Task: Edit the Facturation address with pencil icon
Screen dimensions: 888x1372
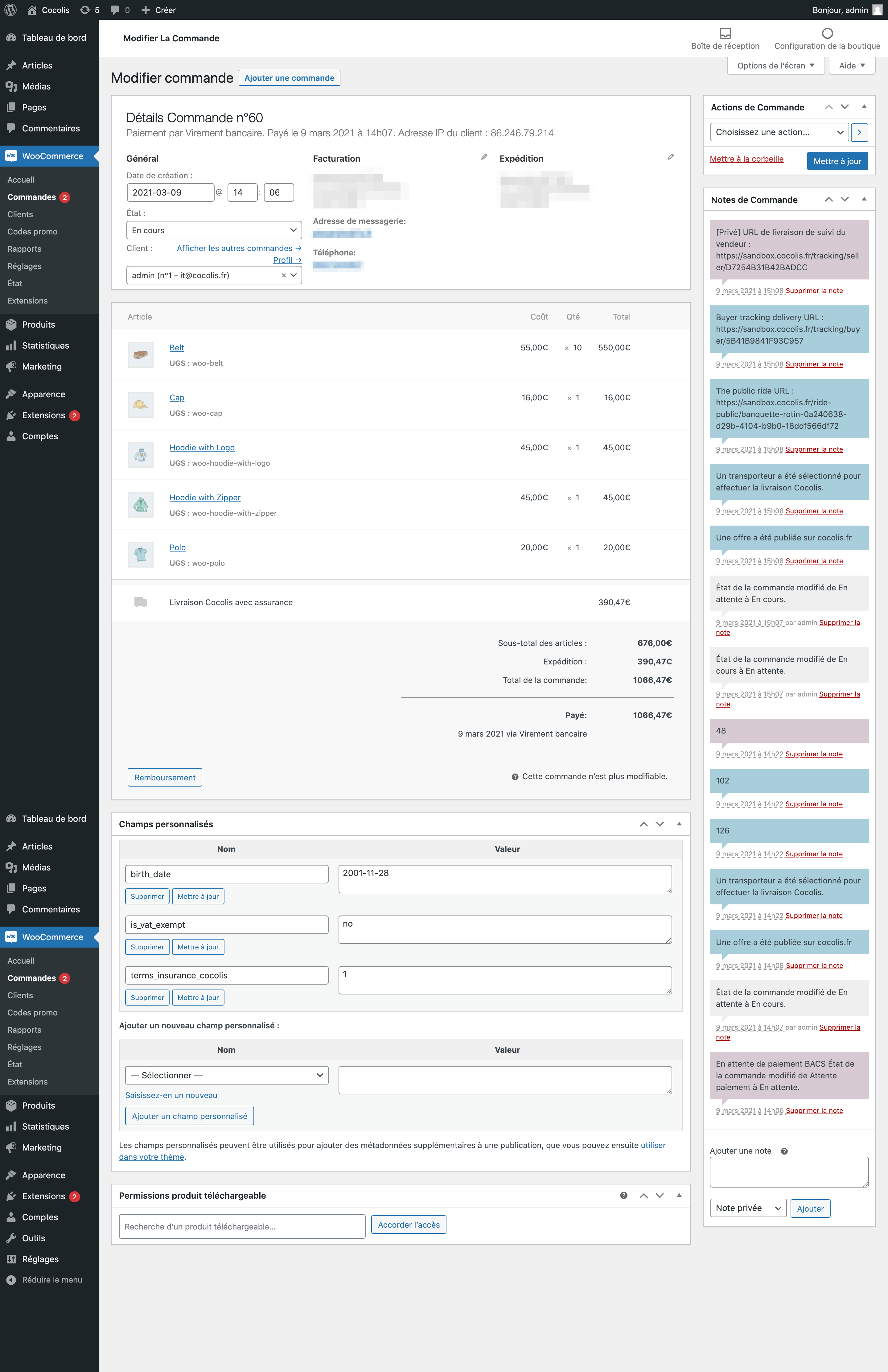Action: (x=484, y=157)
